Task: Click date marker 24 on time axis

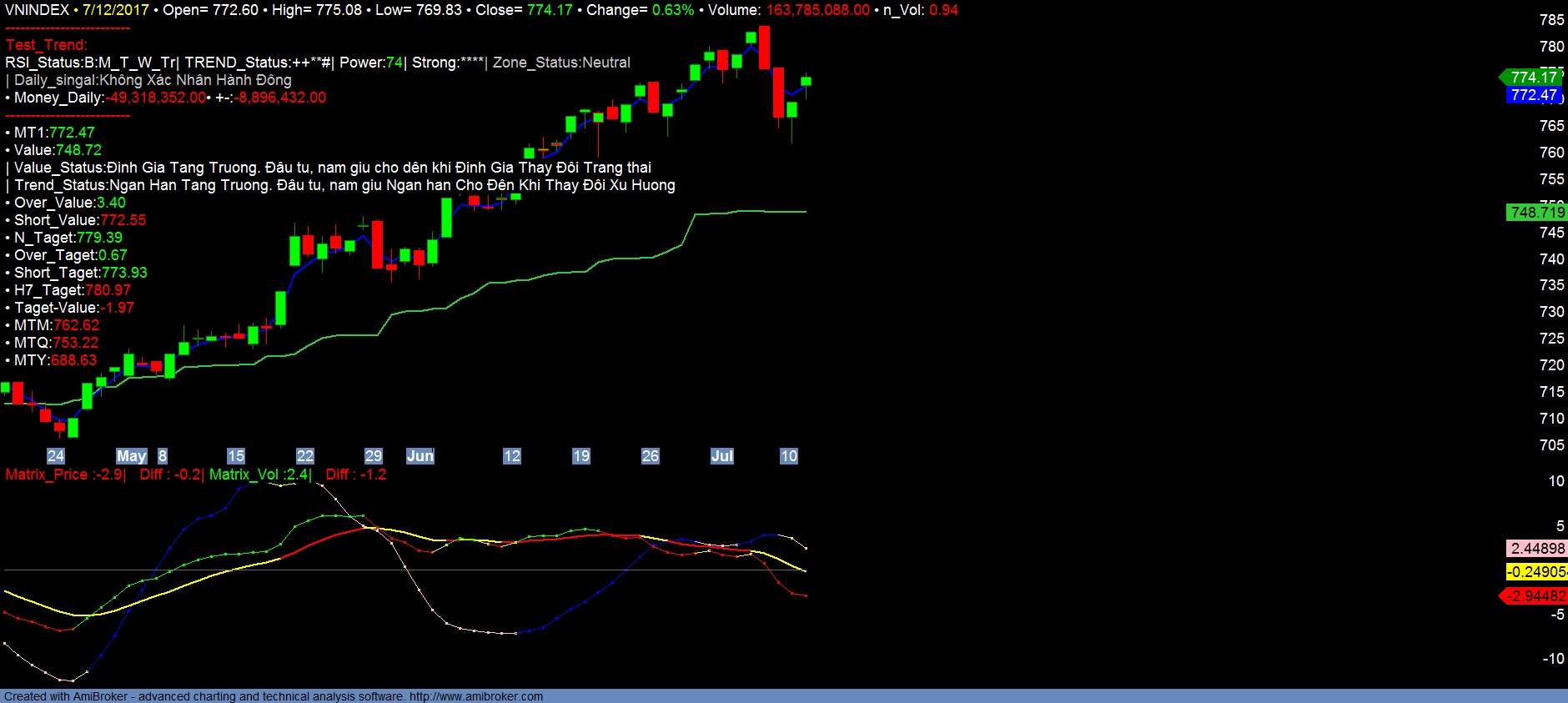Action: click(56, 456)
